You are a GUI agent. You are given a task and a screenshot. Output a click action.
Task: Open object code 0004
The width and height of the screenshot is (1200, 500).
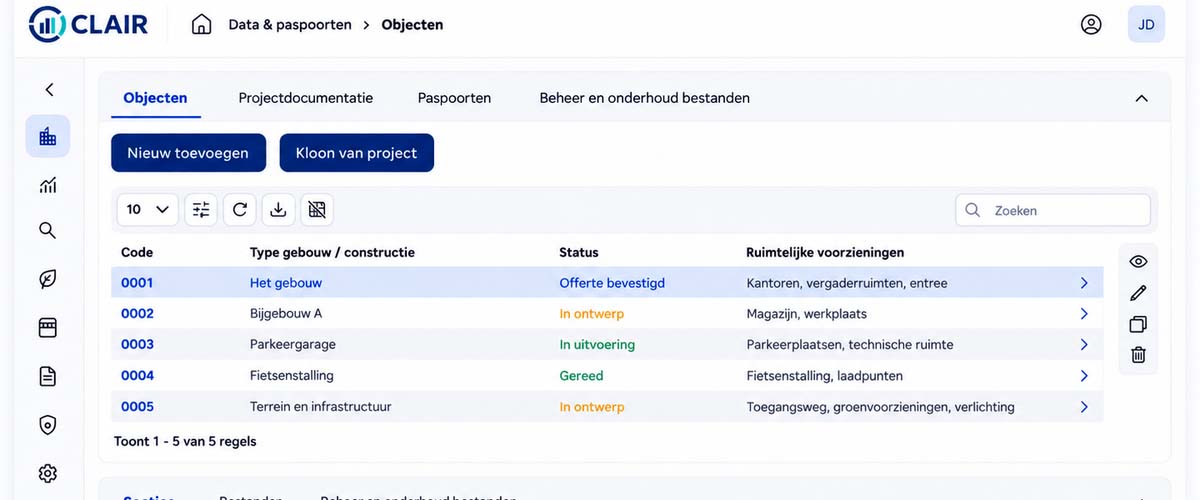point(137,376)
